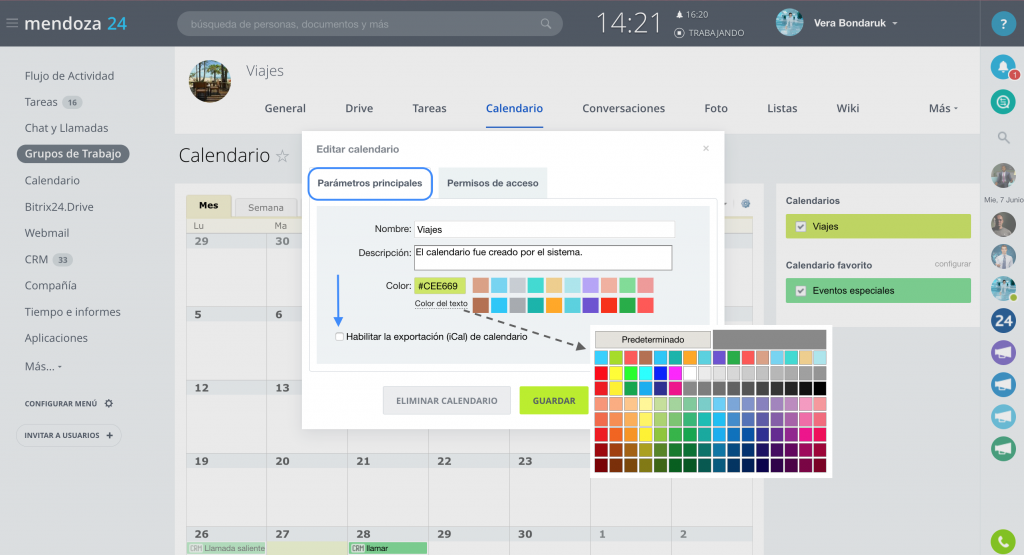
Task: Open CRM in the left menu
Action: (37, 259)
